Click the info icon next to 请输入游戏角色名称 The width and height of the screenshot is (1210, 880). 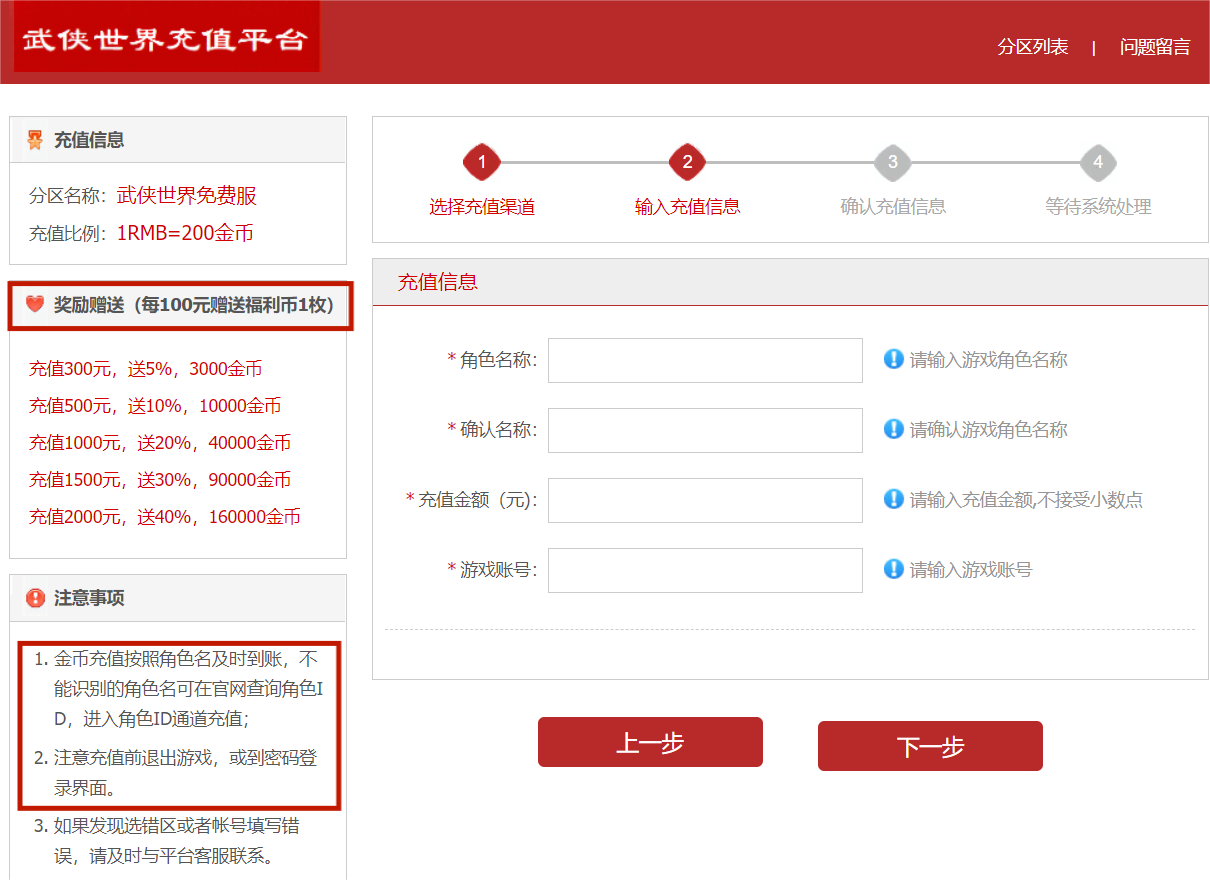[x=893, y=359]
